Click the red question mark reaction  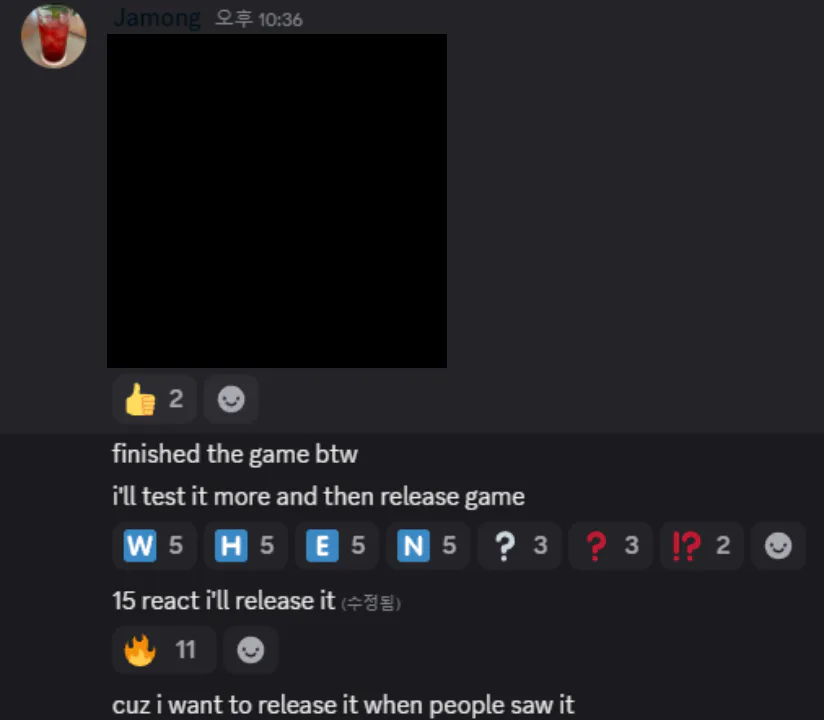[x=611, y=546]
